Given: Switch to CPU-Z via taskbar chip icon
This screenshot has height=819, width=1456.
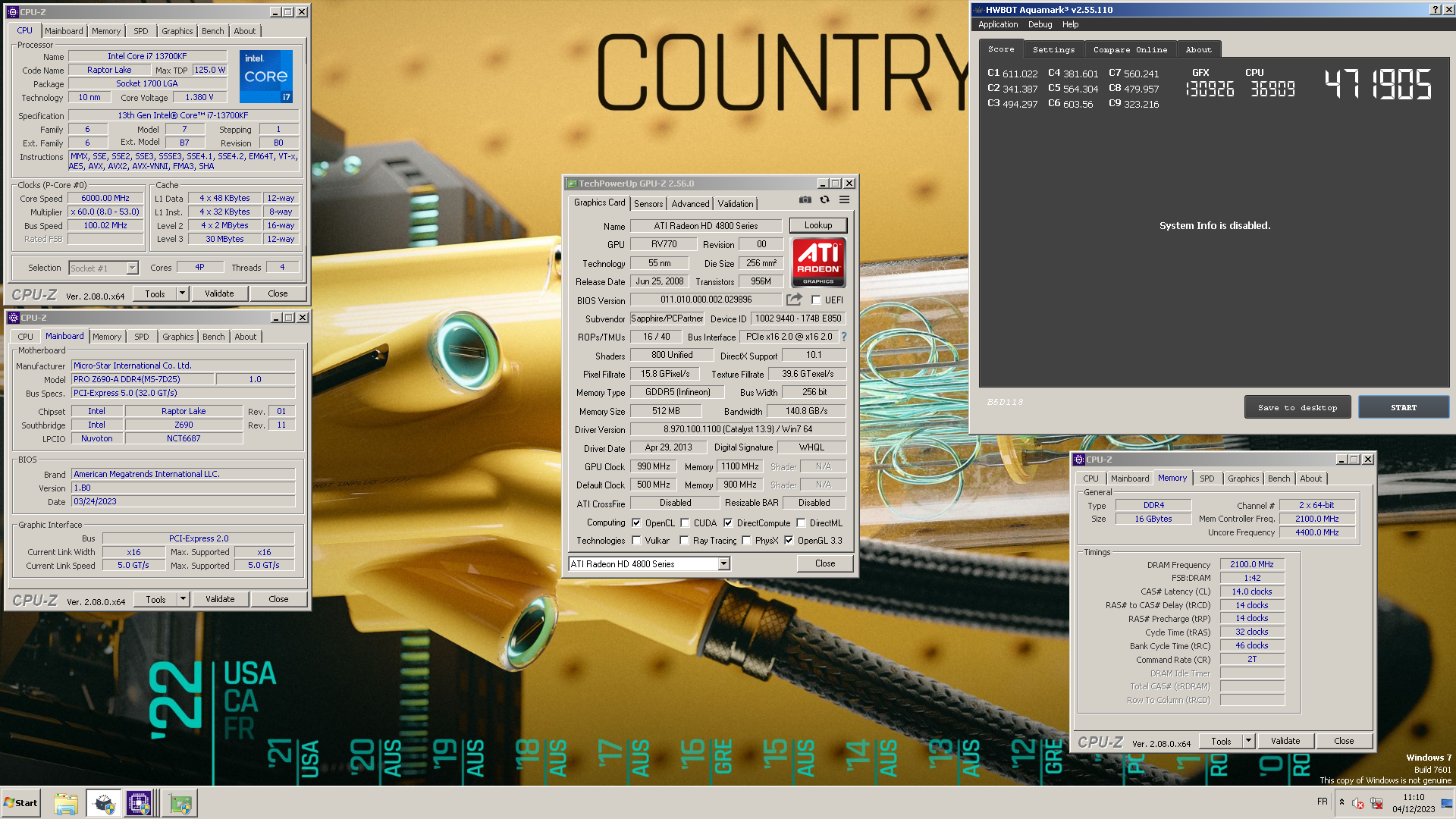Looking at the screenshot, I should [x=140, y=804].
